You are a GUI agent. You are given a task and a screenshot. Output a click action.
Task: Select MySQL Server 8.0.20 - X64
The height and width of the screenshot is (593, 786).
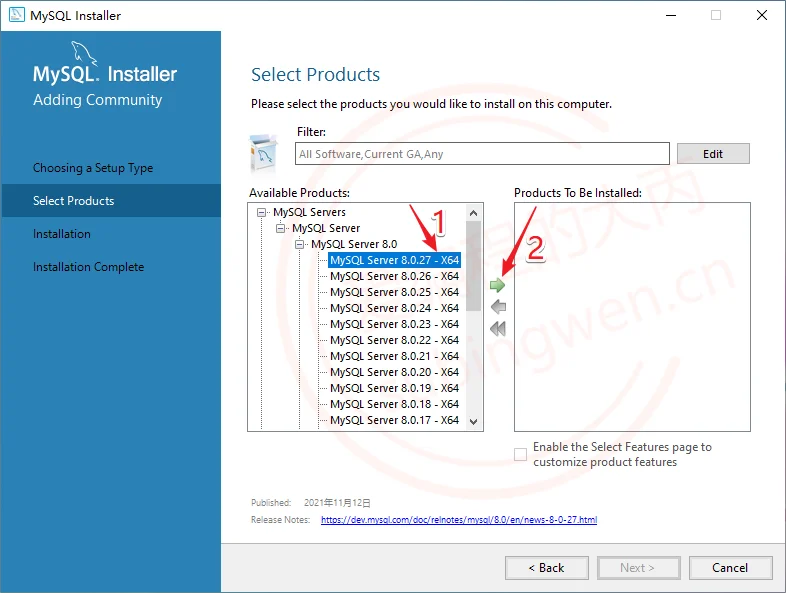point(395,372)
